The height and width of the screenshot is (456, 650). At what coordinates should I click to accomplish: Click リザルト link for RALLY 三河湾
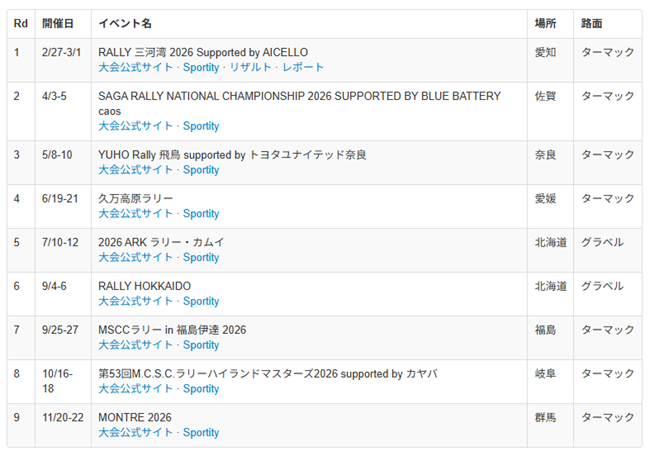pos(250,67)
